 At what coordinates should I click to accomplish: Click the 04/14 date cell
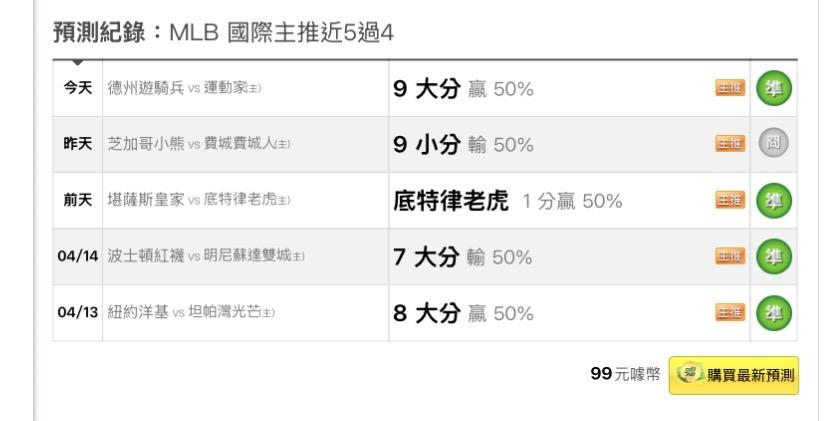[x=78, y=257]
